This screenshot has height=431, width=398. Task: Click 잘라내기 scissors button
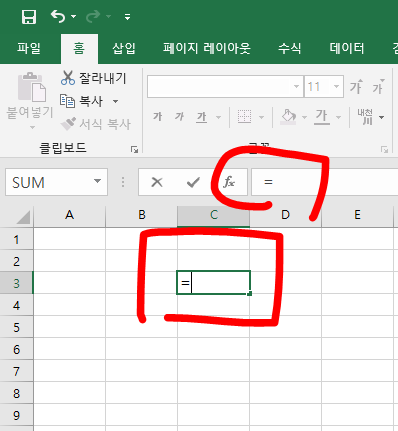click(x=94, y=78)
